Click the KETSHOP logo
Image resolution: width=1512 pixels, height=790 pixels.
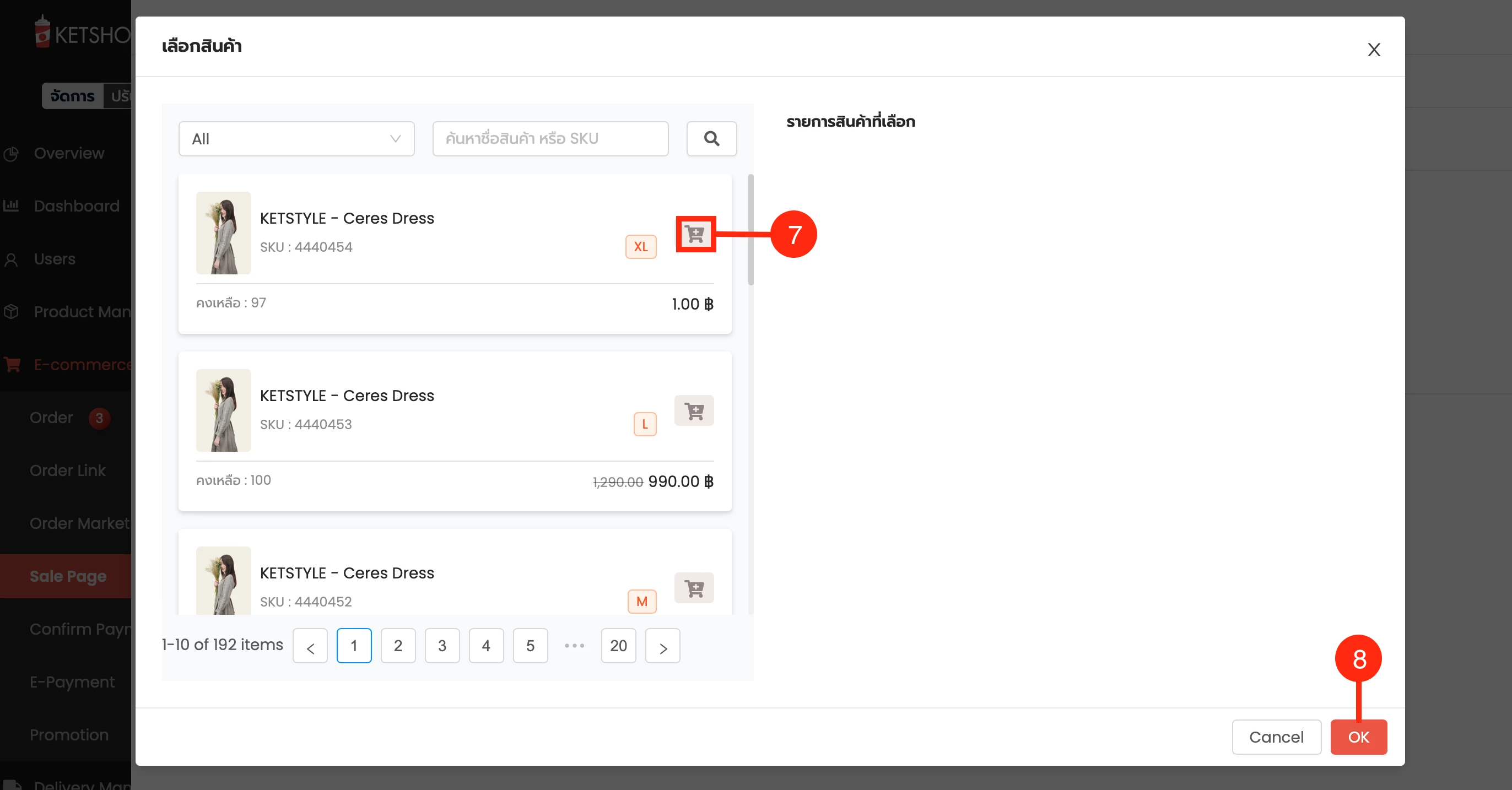[x=82, y=33]
